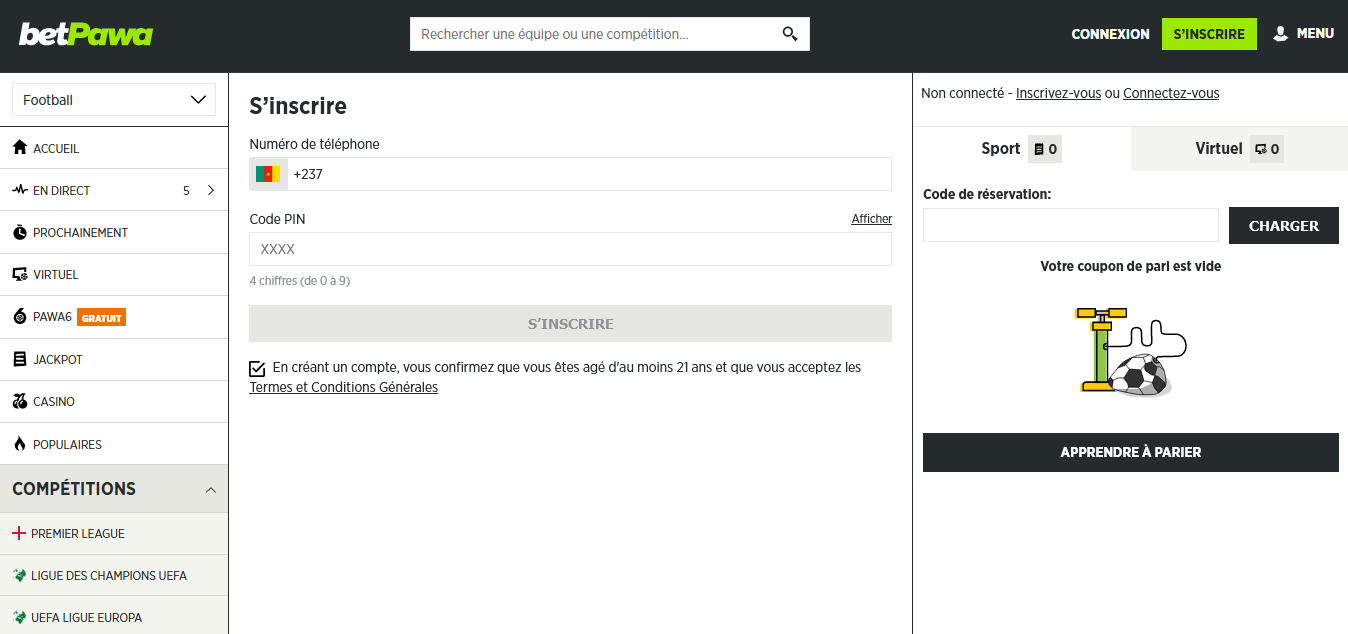Click the England flag beside Premier League
The width and height of the screenshot is (1348, 634).
click(19, 533)
